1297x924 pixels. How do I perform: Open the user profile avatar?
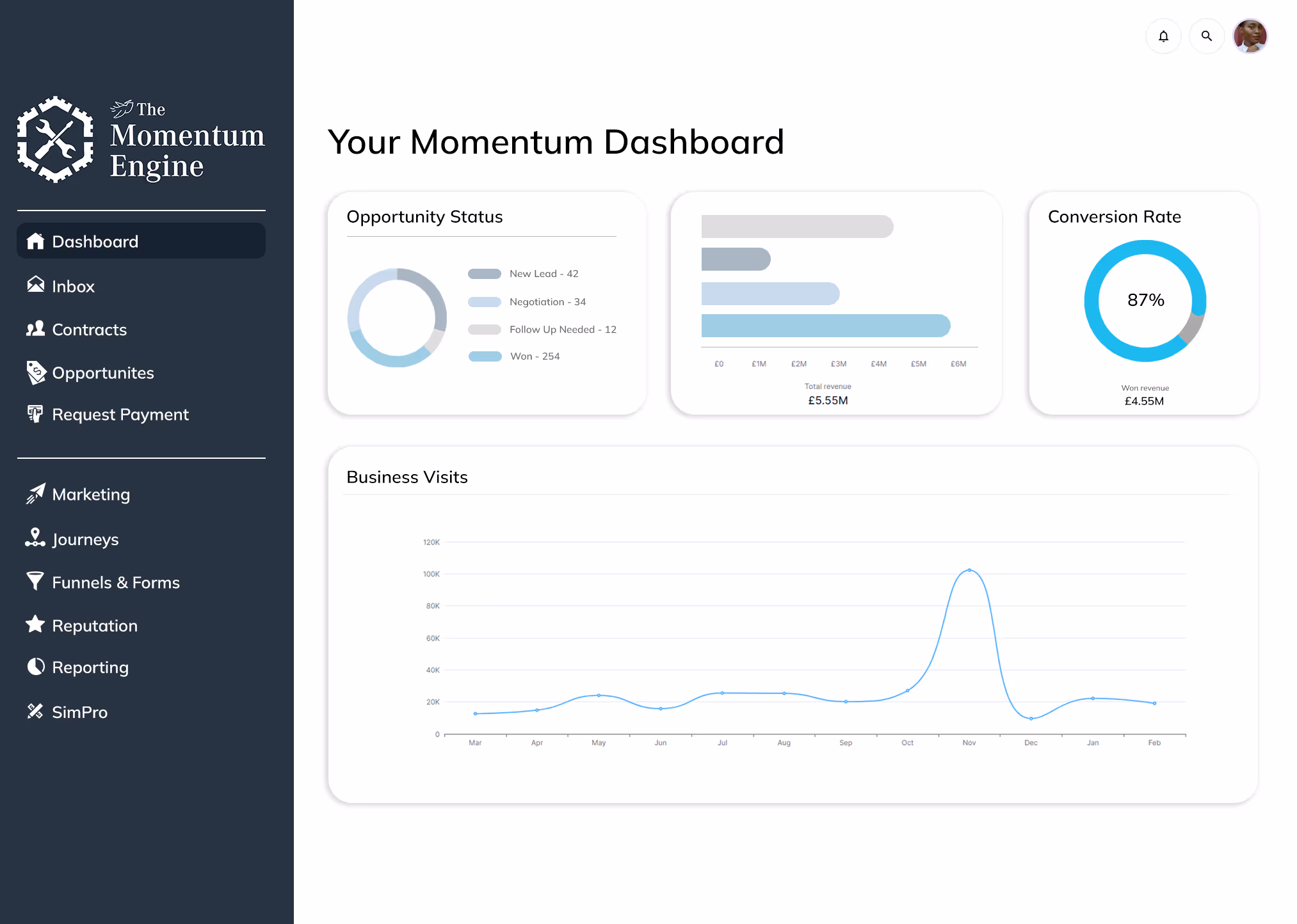point(1250,36)
